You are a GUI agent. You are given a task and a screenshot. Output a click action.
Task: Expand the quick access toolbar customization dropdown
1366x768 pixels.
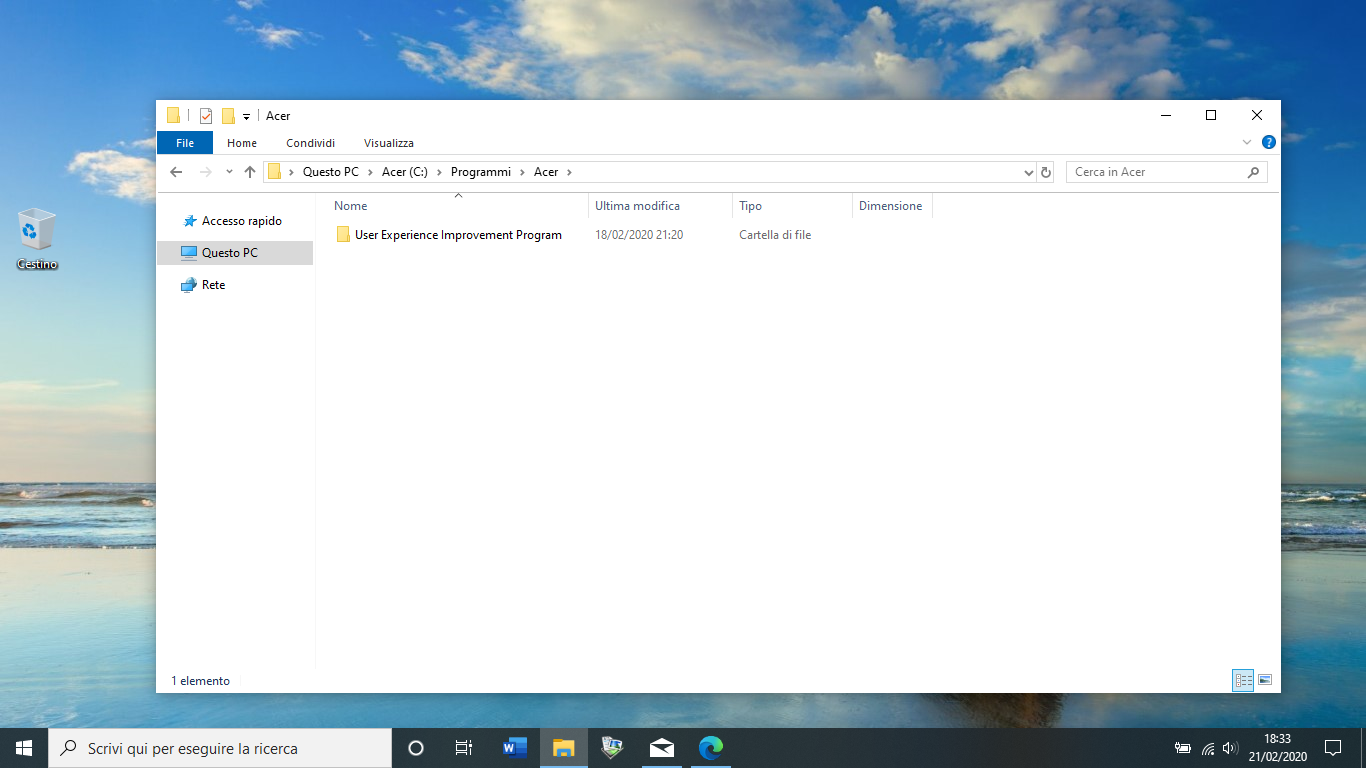(x=246, y=116)
